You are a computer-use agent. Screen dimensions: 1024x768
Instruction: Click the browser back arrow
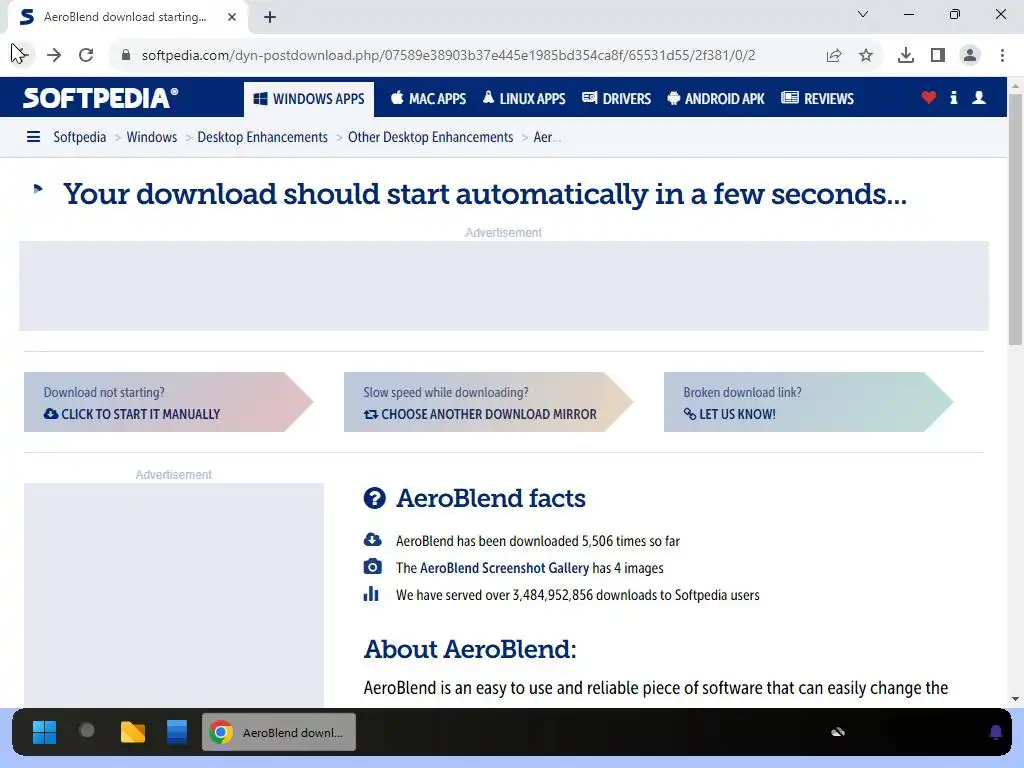pos(21,55)
